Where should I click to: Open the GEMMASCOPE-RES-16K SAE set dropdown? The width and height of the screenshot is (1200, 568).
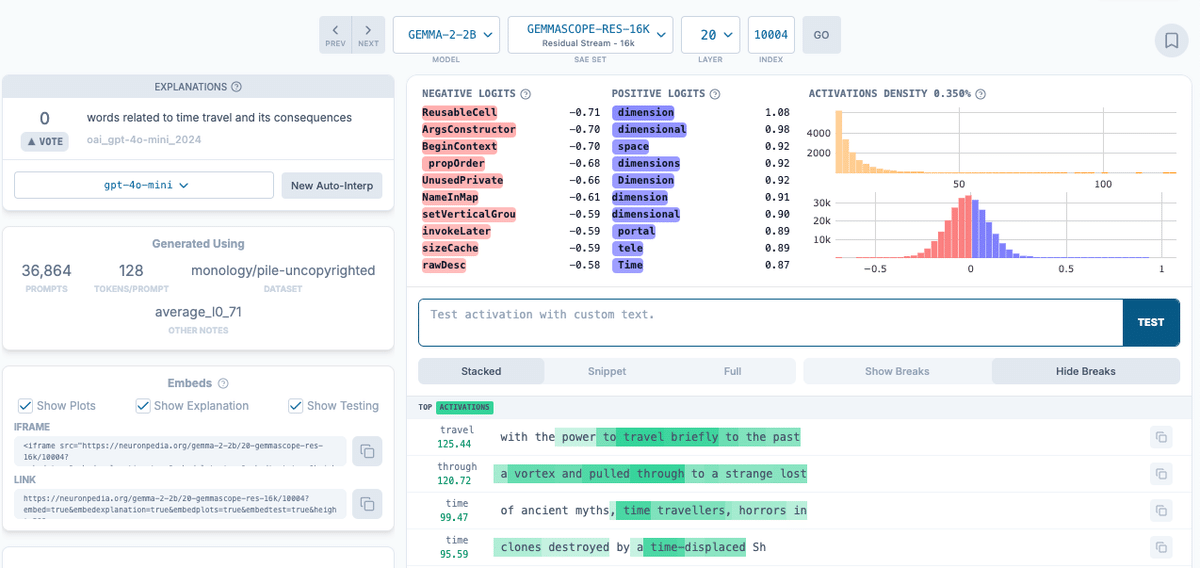590,35
